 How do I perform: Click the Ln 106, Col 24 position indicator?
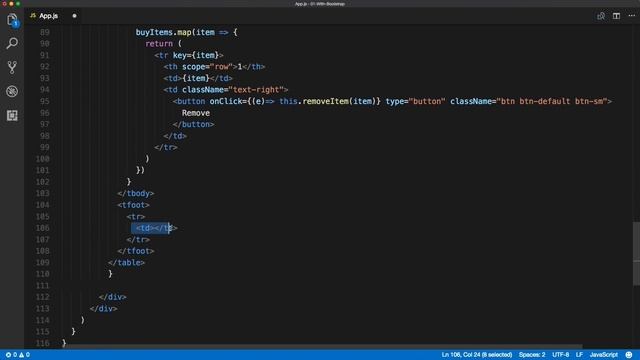476,355
